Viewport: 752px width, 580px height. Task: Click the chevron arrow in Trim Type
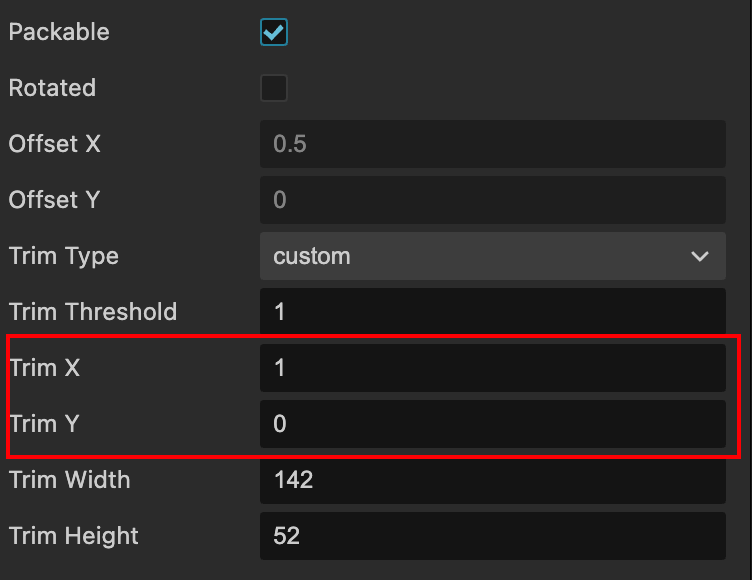point(700,256)
